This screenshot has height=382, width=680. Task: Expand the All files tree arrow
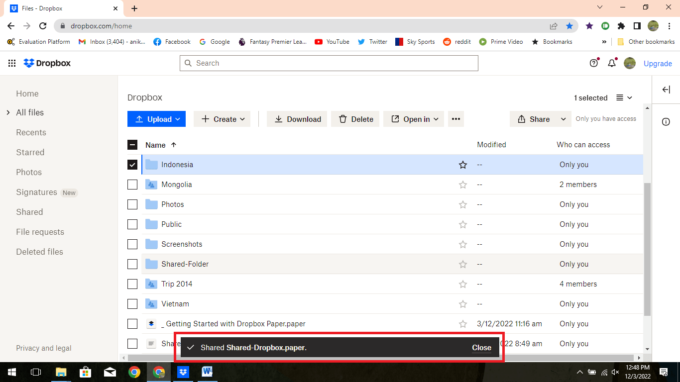[8, 113]
